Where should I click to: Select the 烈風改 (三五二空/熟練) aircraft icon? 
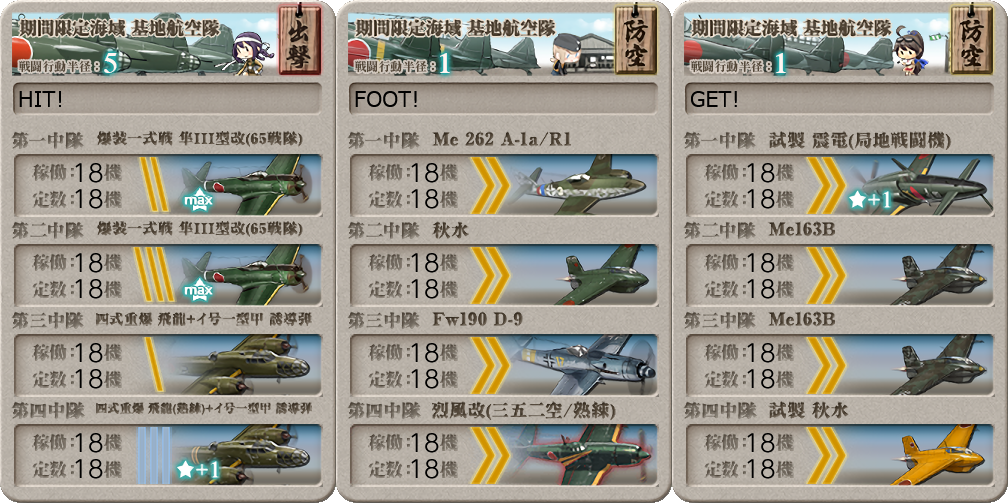point(584,455)
